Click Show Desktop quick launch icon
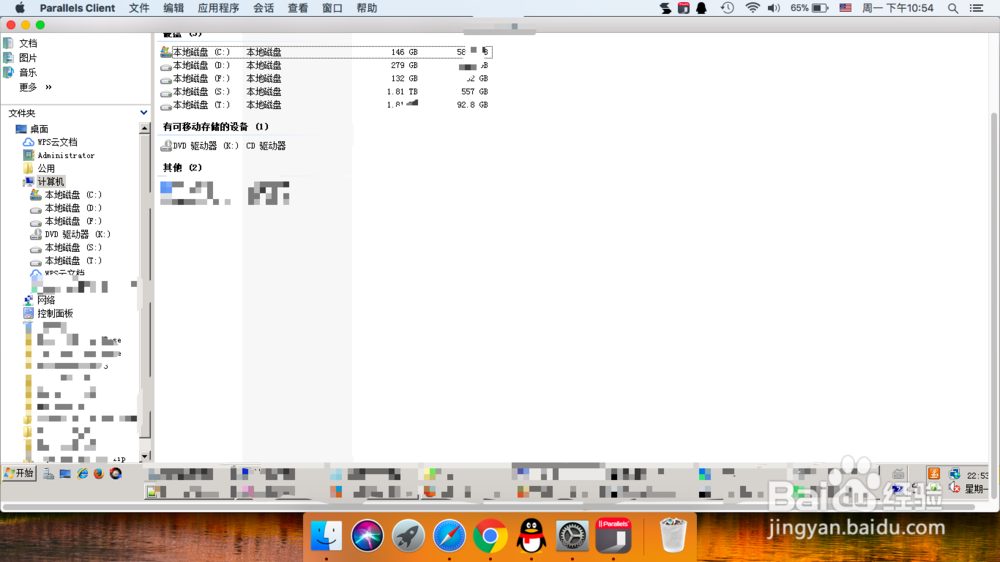 [65, 474]
